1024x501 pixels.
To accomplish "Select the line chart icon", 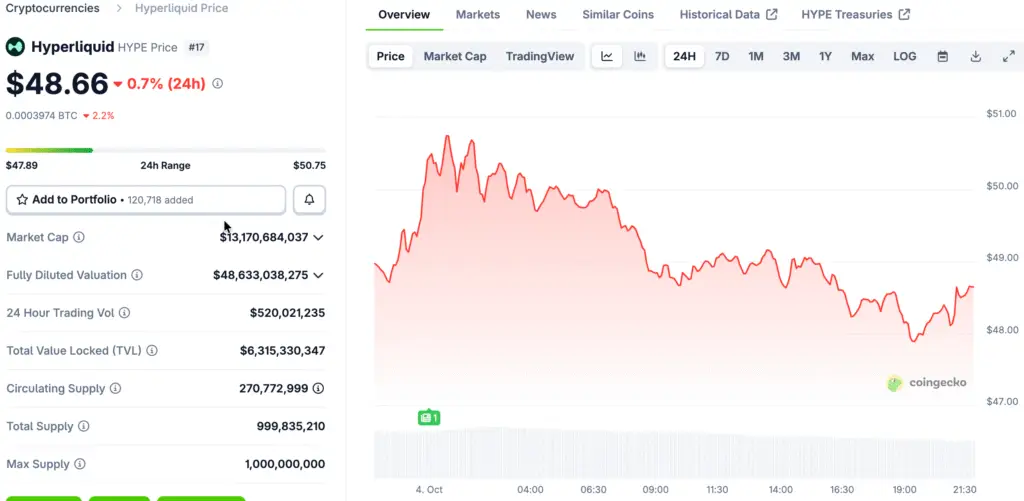I will 607,56.
